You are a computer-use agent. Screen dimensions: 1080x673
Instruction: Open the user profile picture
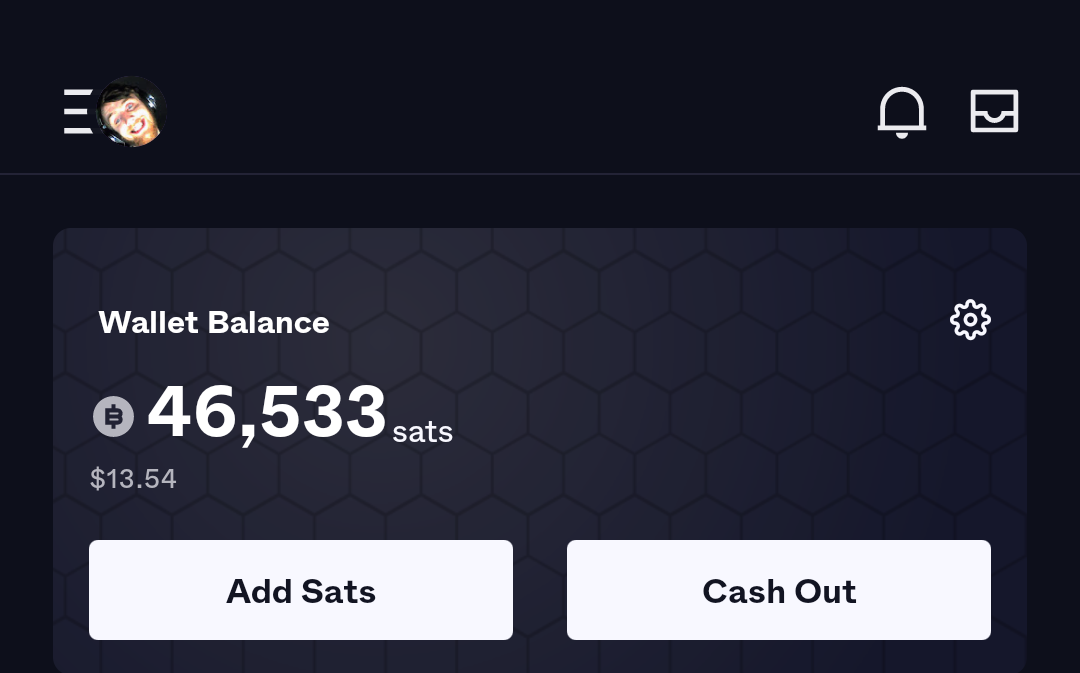(x=132, y=112)
